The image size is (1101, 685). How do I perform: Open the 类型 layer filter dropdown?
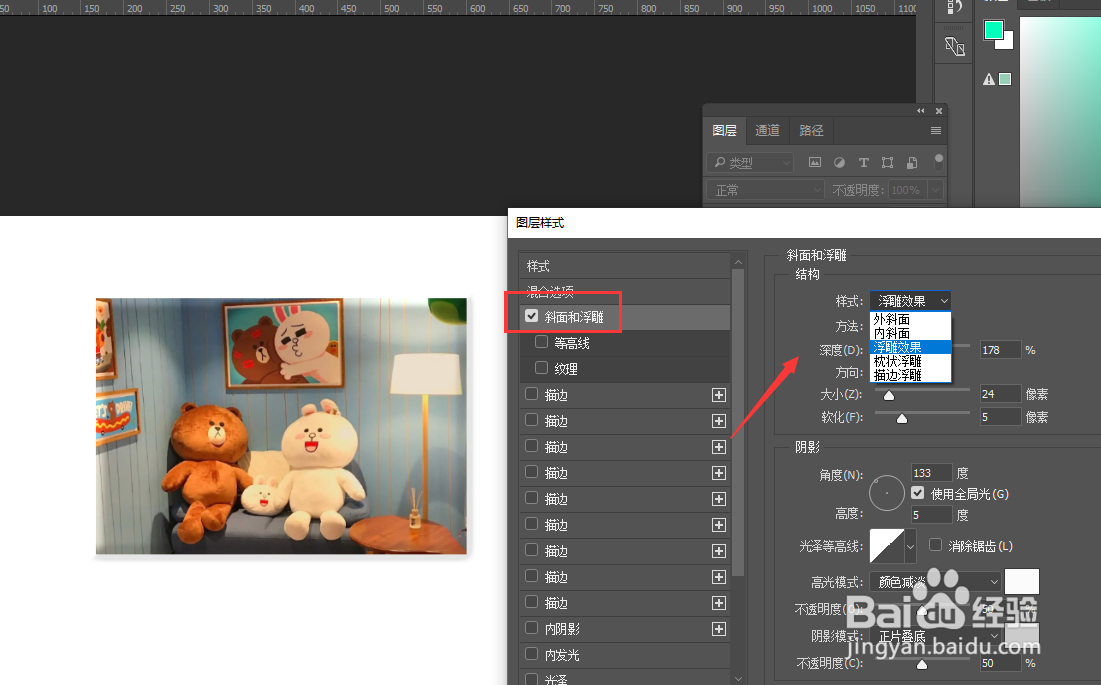750,163
